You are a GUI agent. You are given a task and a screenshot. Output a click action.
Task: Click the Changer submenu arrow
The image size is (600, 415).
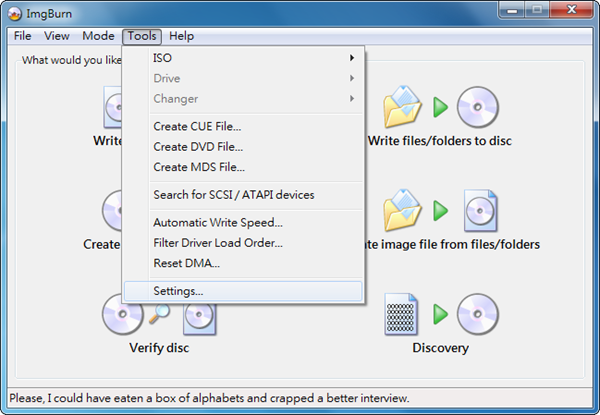352,99
